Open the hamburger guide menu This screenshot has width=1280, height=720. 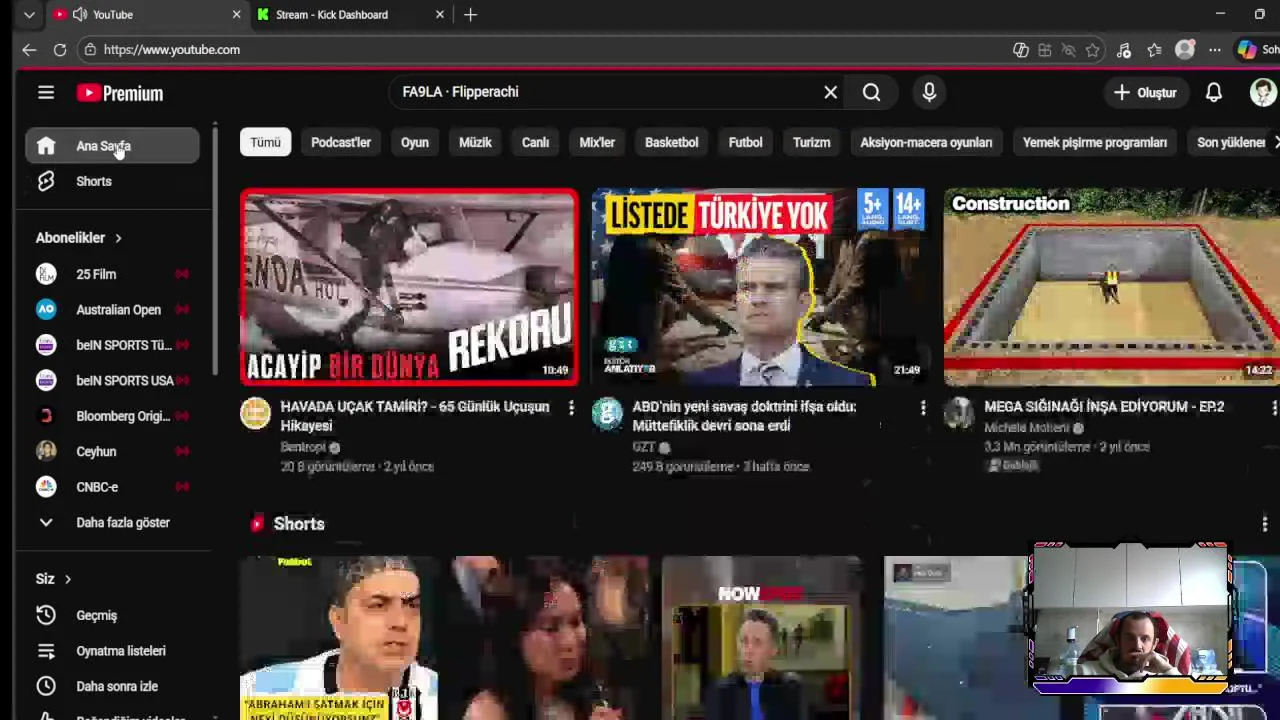pos(46,93)
